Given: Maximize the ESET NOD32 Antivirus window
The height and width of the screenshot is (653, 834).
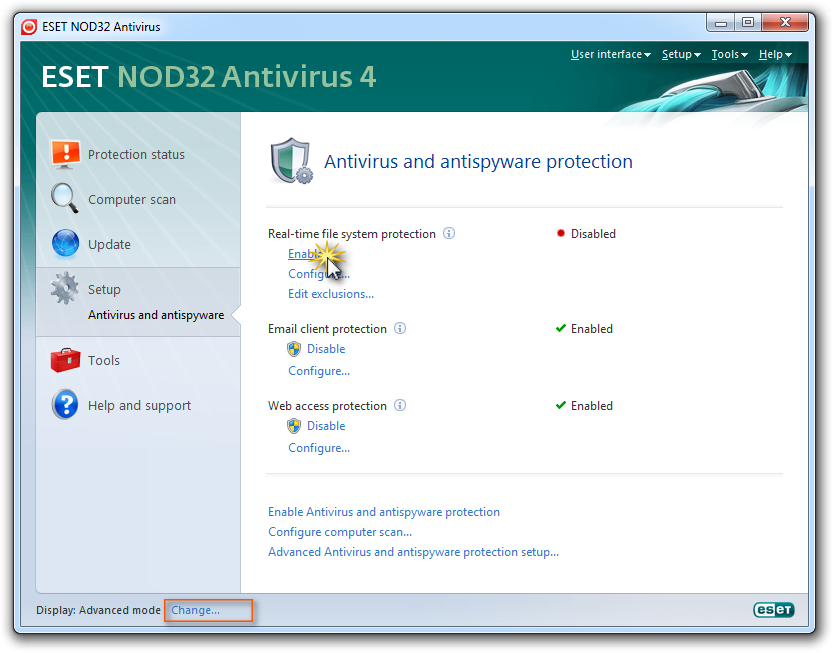Looking at the screenshot, I should 748,22.
